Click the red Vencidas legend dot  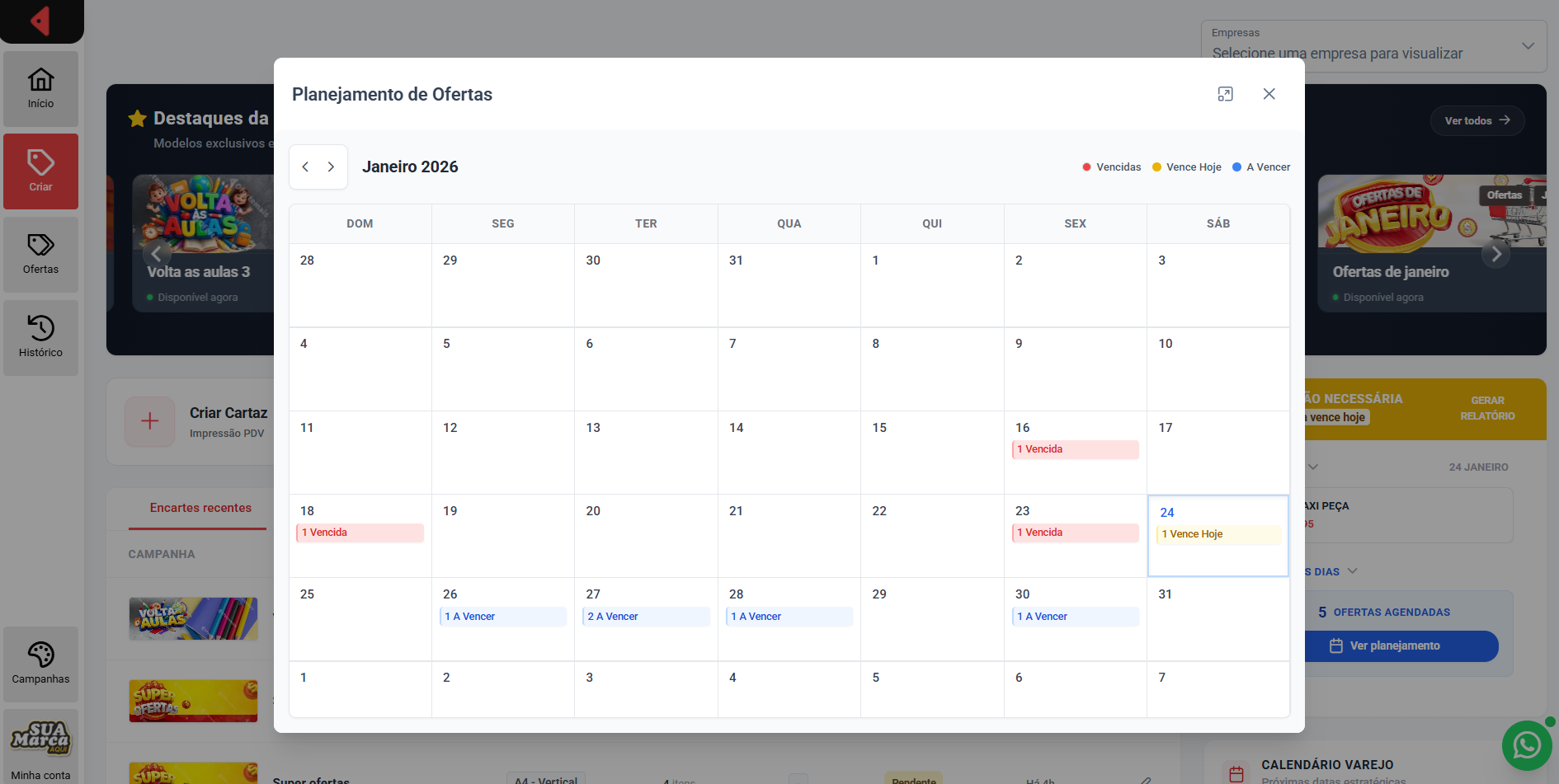coord(1086,167)
